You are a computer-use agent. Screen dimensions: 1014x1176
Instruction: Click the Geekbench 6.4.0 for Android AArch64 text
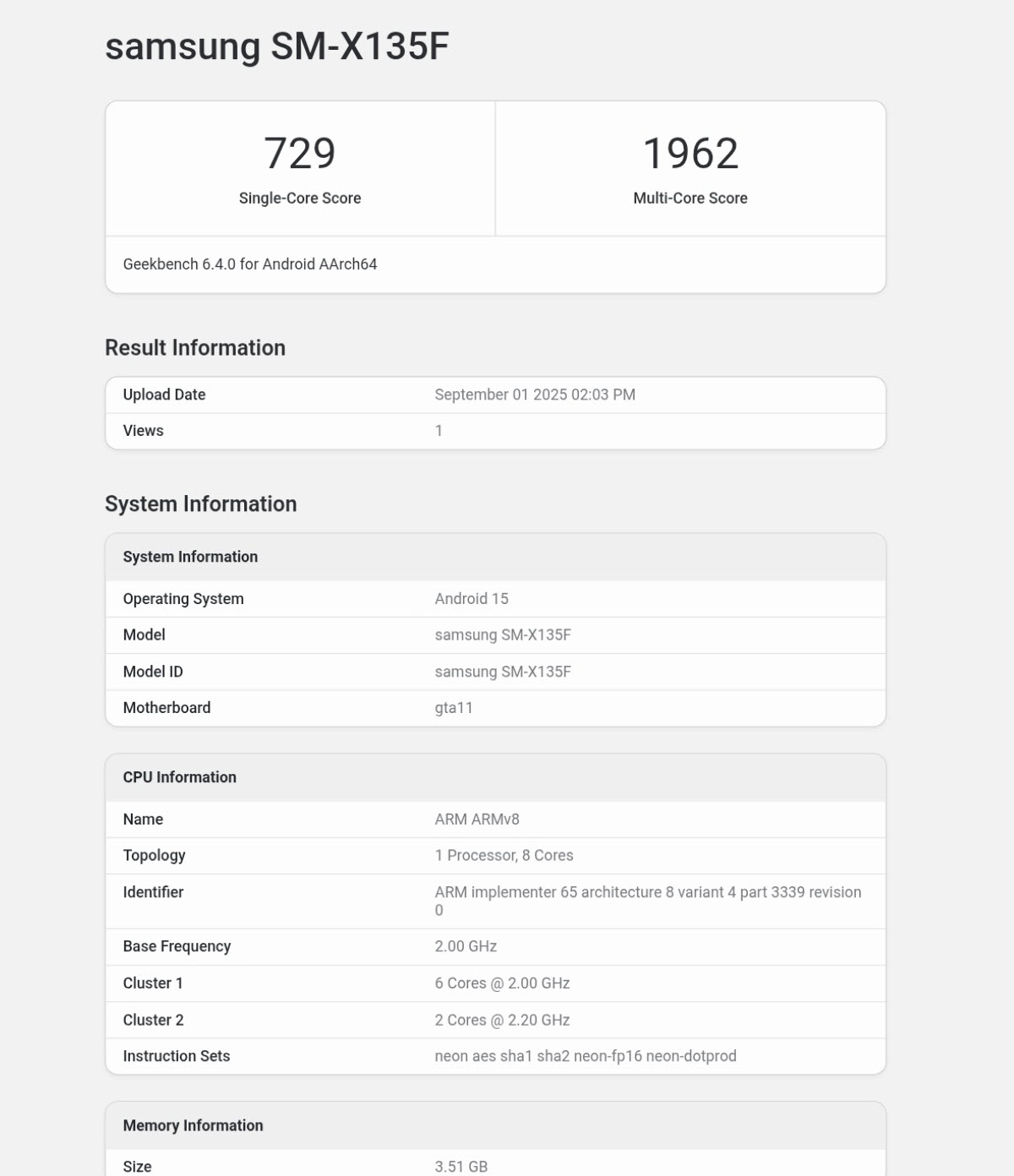tap(250, 264)
